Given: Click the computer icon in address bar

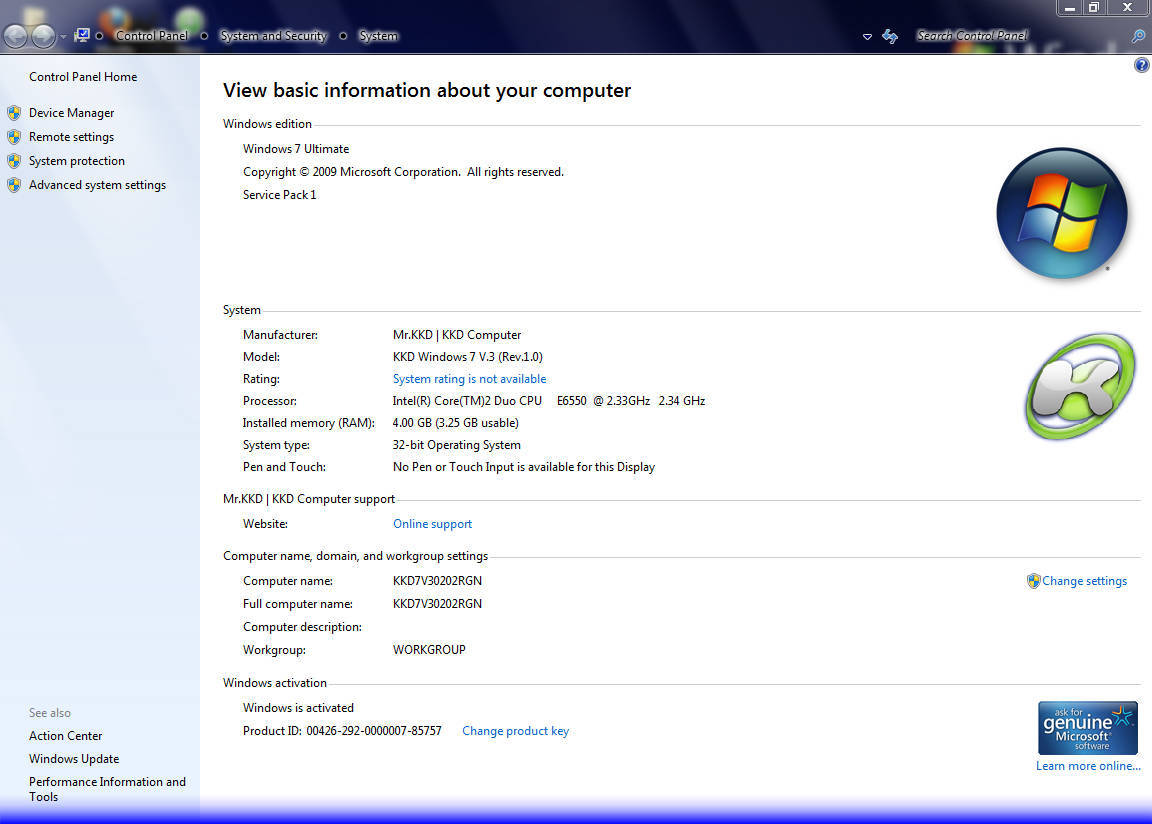Looking at the screenshot, I should [x=82, y=35].
